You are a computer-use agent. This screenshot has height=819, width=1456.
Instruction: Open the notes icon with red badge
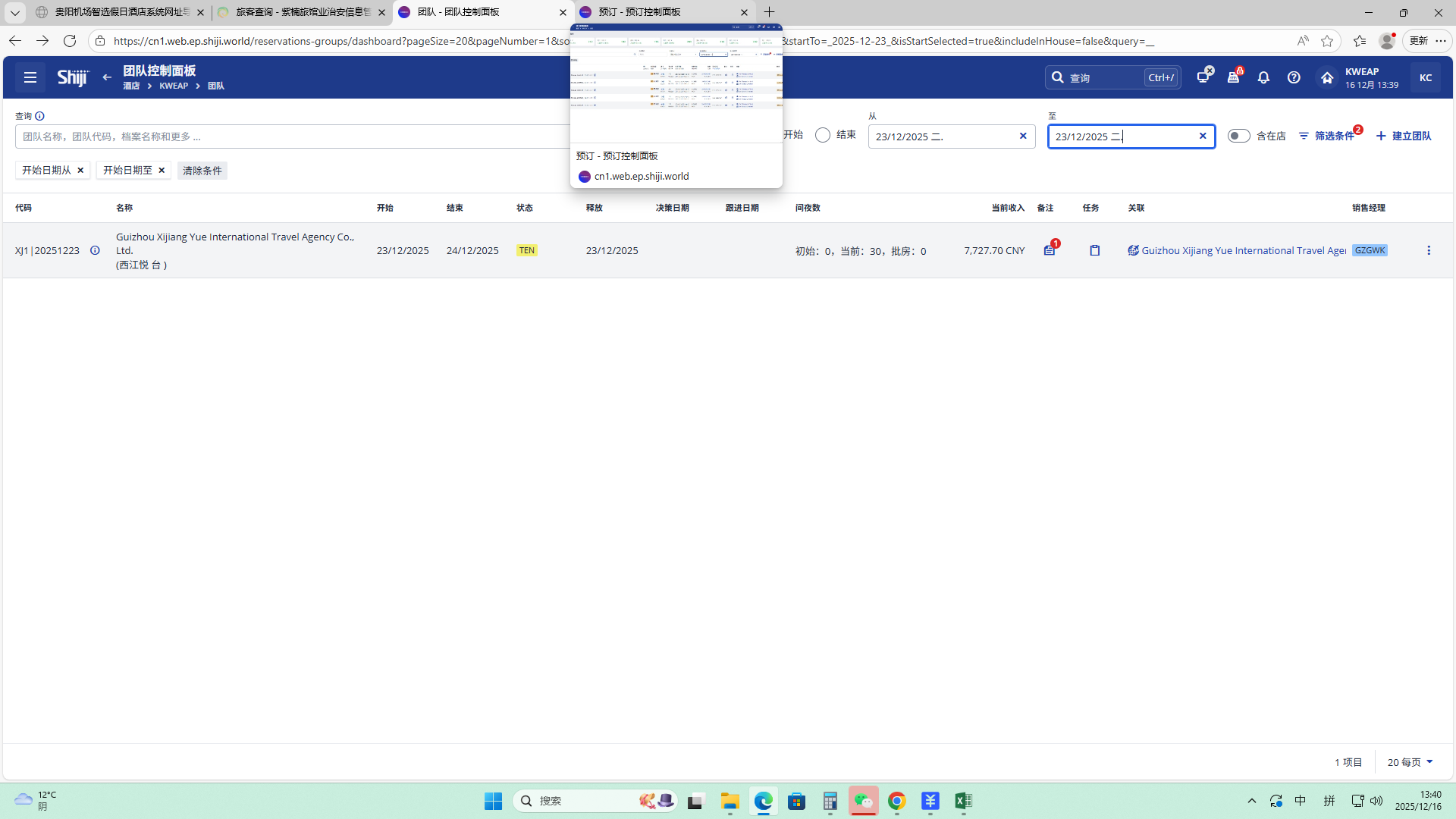point(1050,250)
